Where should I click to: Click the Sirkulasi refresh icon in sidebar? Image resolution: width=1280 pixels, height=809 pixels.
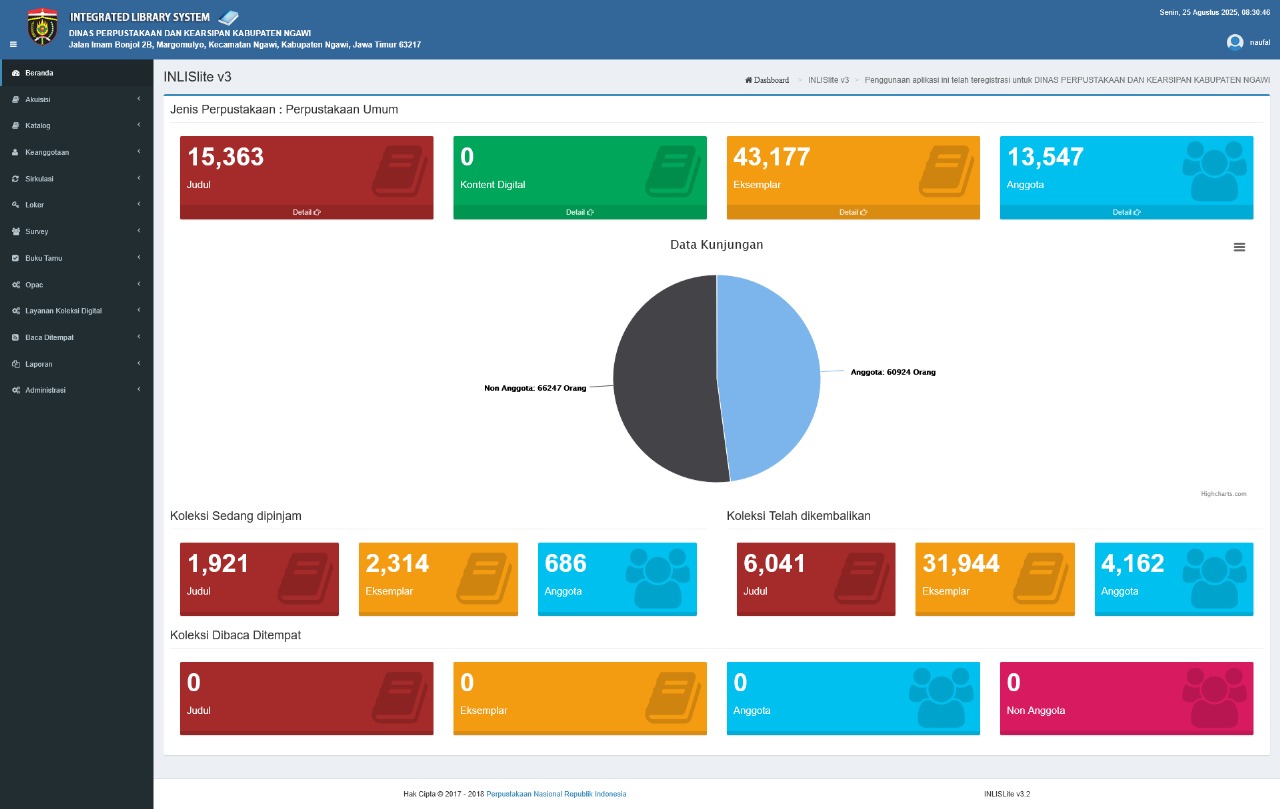pos(15,179)
